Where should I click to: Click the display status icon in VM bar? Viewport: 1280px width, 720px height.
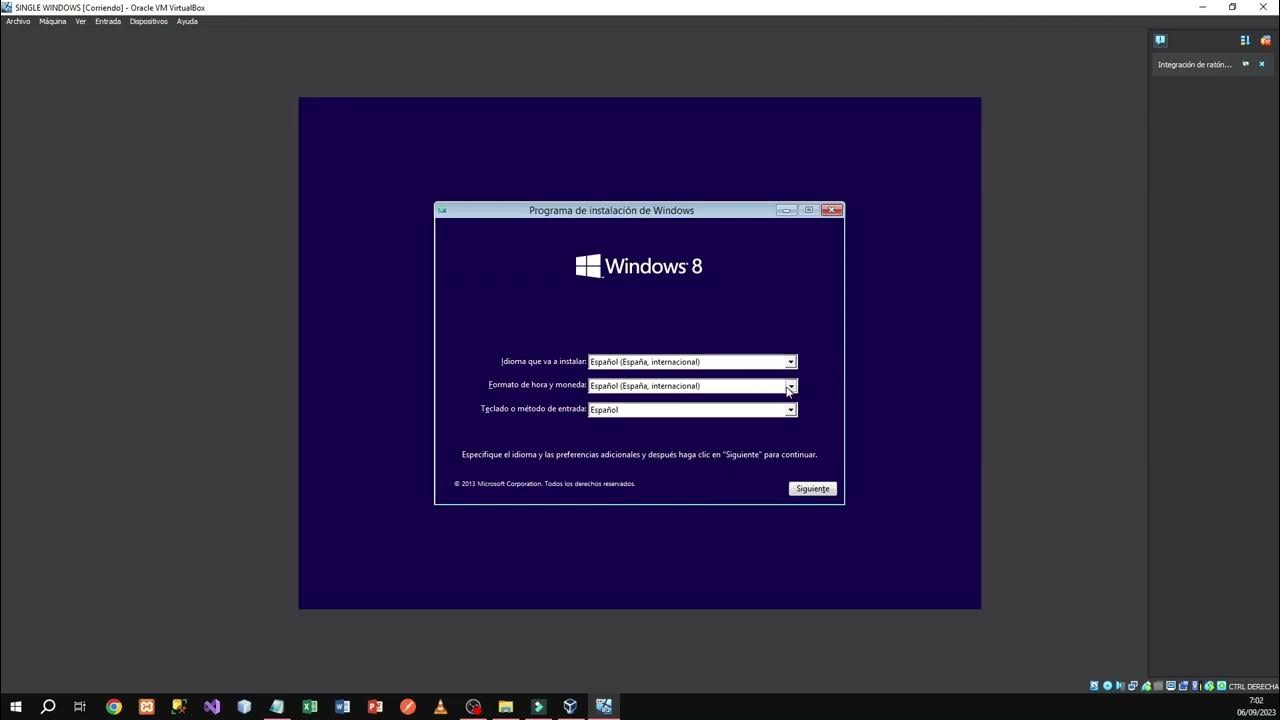[x=1171, y=686]
